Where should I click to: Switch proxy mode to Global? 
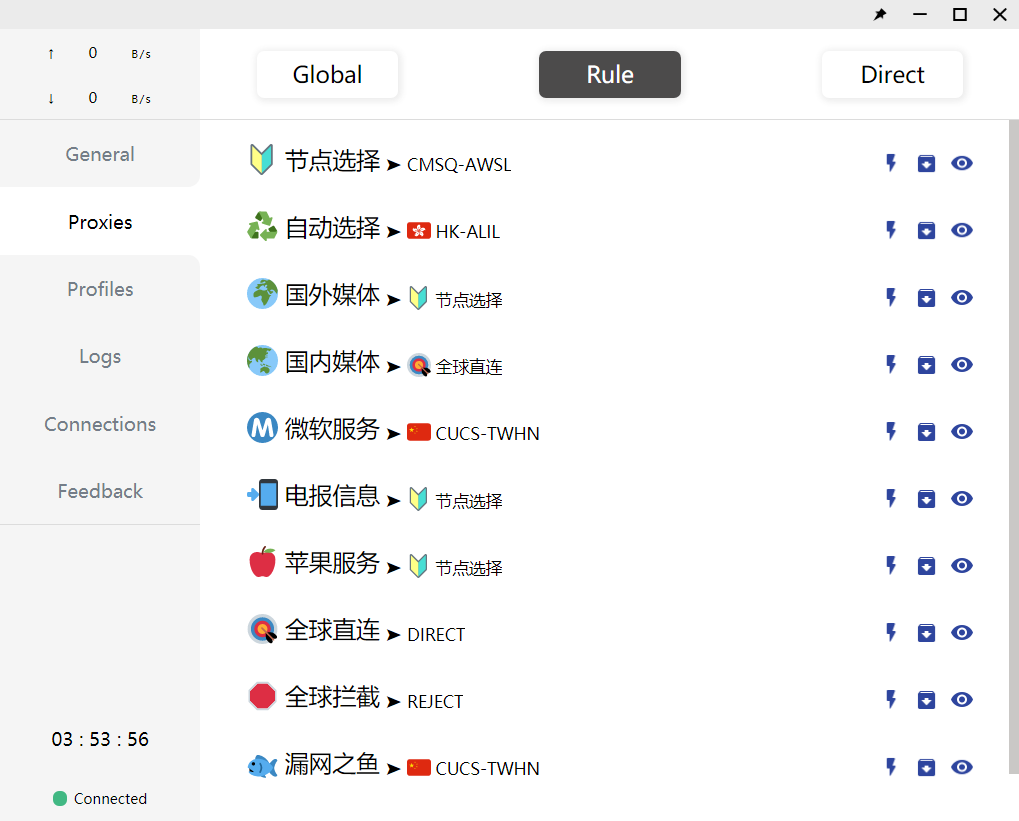(327, 75)
